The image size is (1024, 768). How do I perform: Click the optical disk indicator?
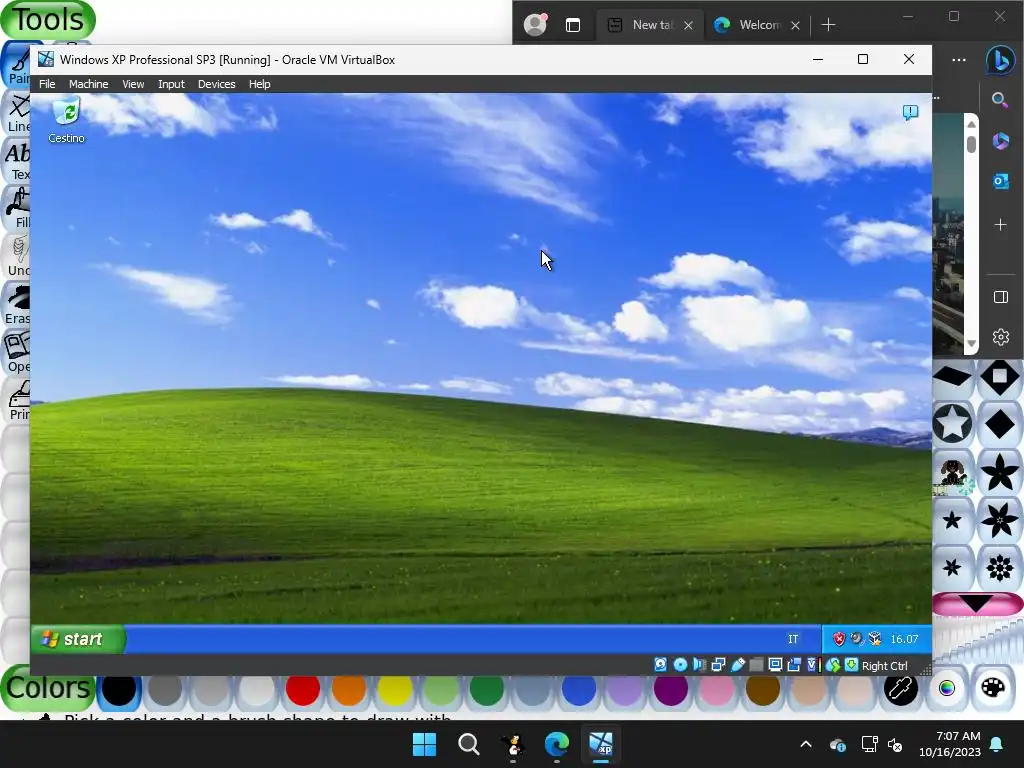[680, 665]
